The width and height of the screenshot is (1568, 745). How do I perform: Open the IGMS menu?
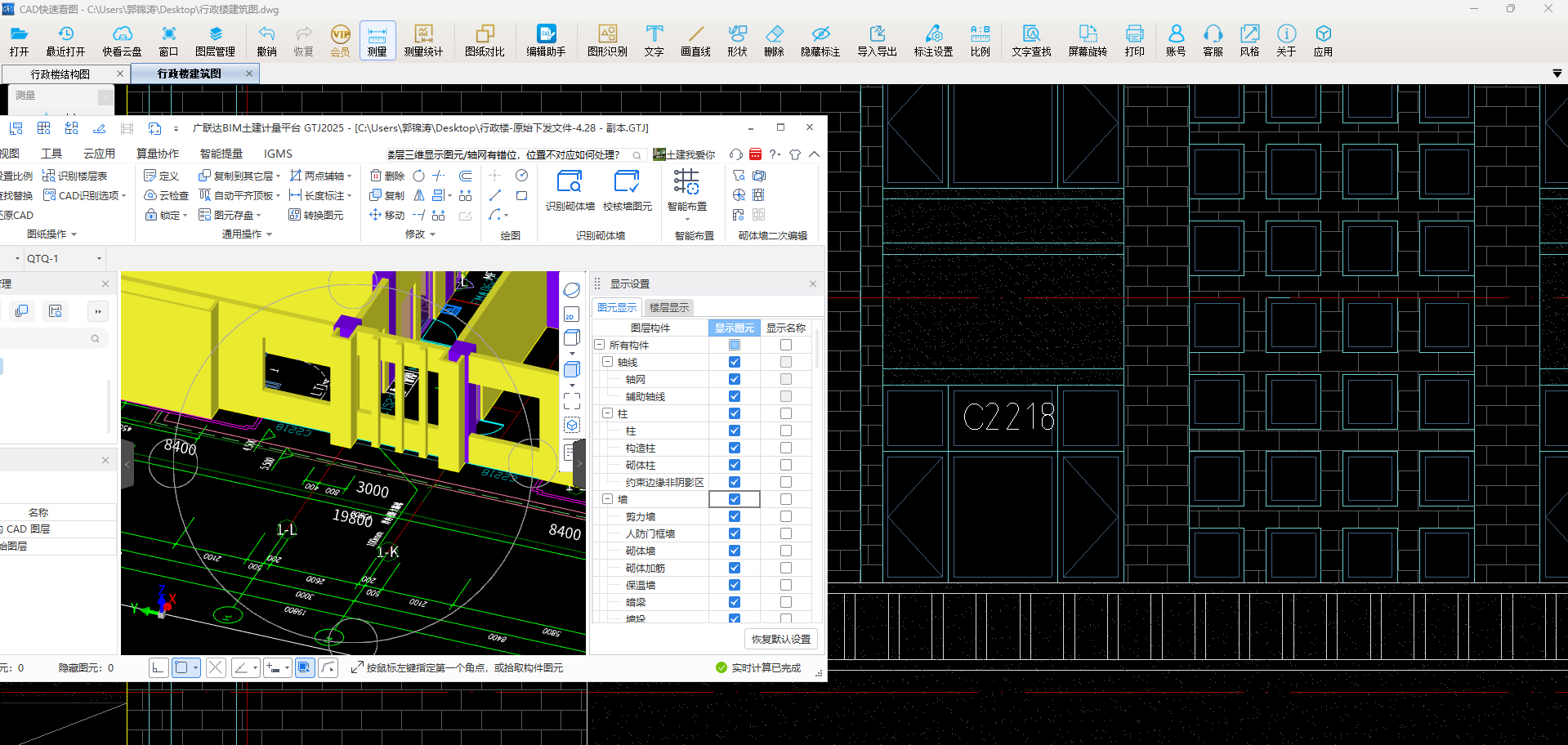(278, 154)
